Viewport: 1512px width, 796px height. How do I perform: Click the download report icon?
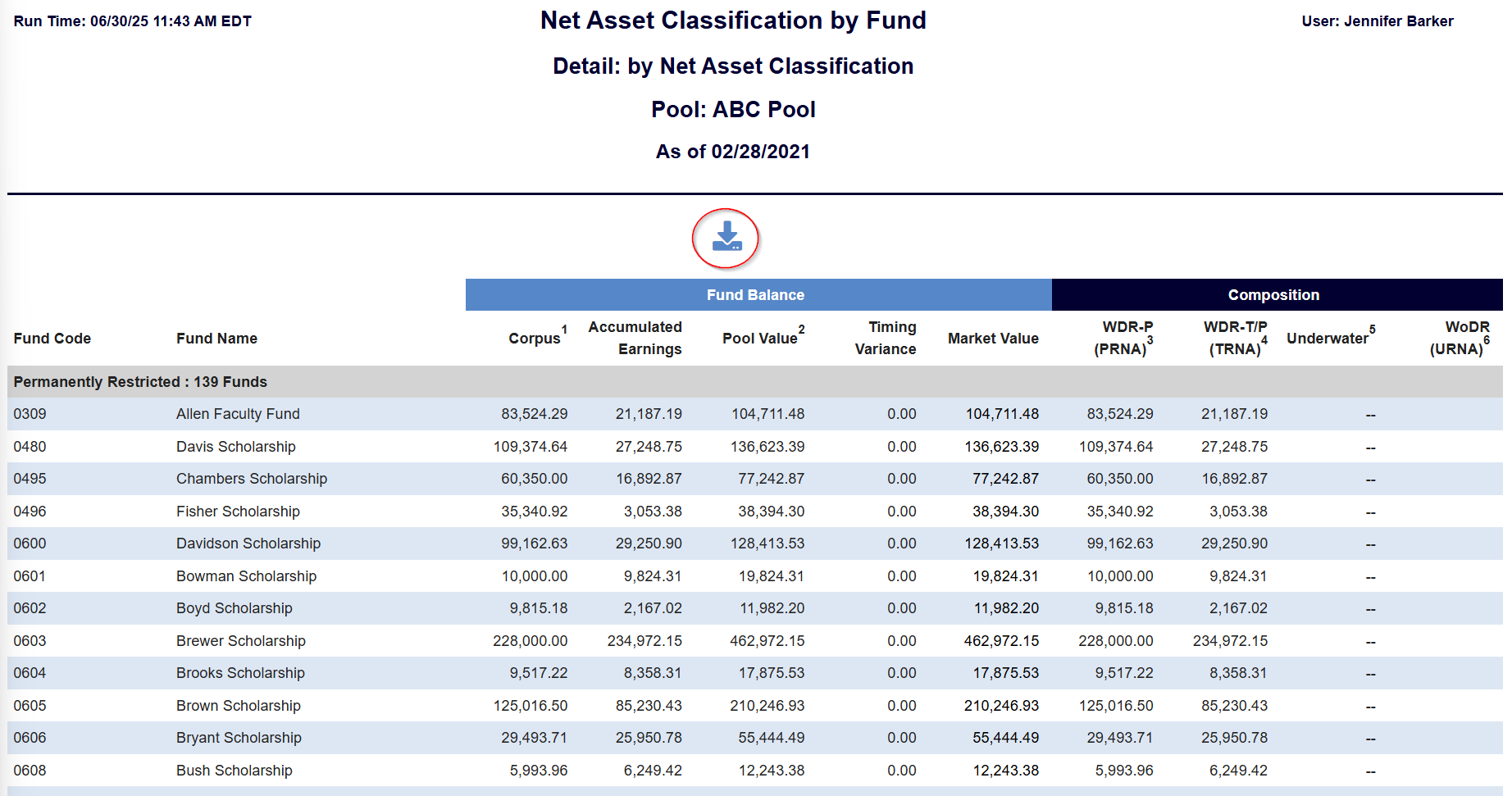coord(726,237)
